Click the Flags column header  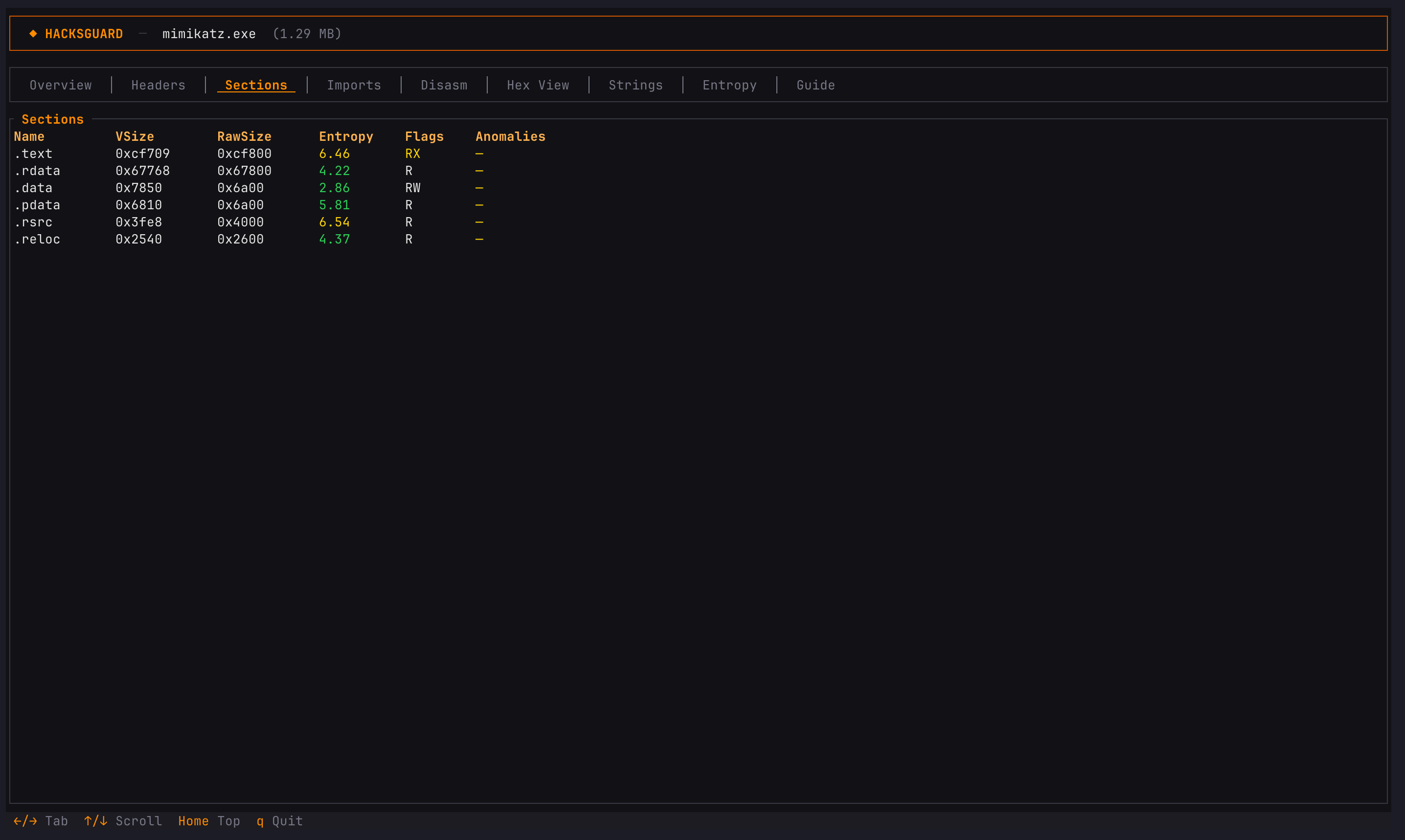click(x=424, y=136)
